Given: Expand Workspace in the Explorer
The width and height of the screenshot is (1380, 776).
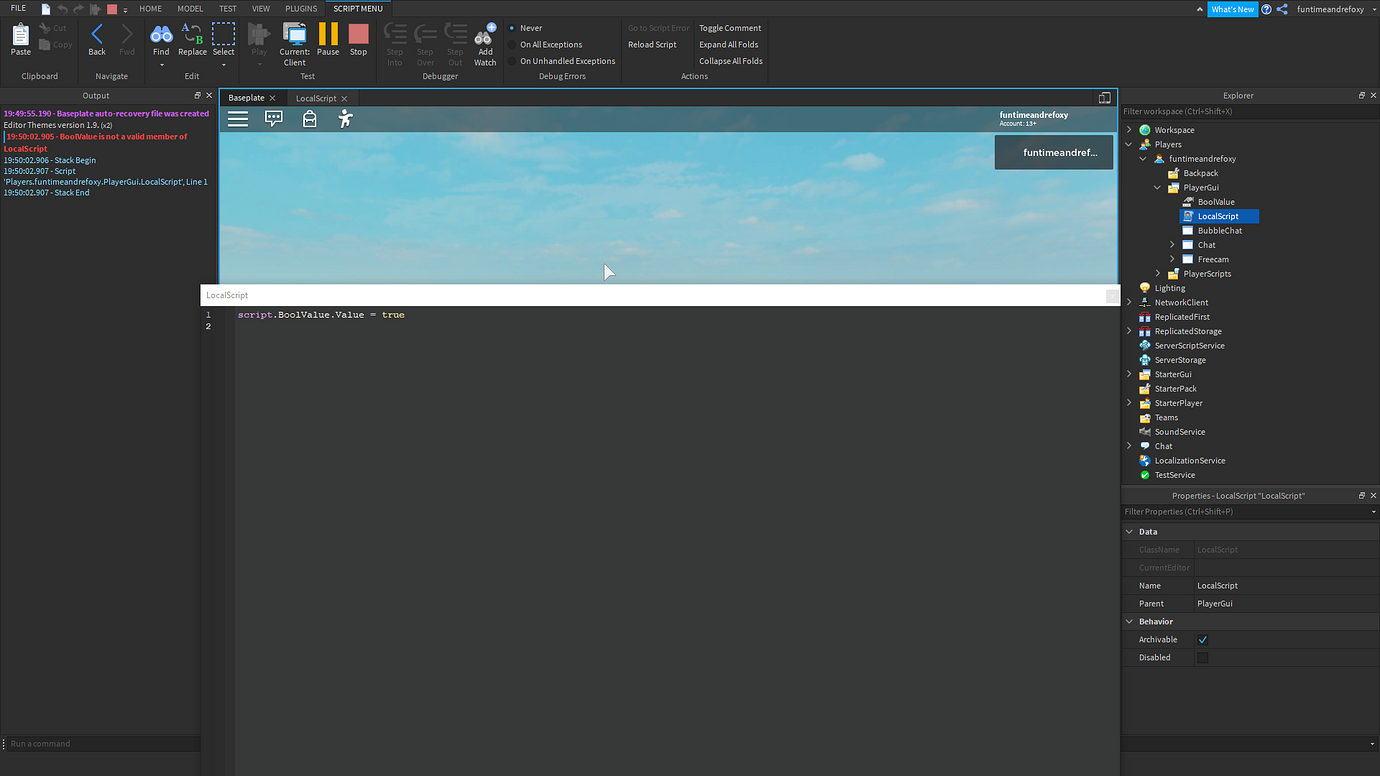Looking at the screenshot, I should click(x=1129, y=129).
